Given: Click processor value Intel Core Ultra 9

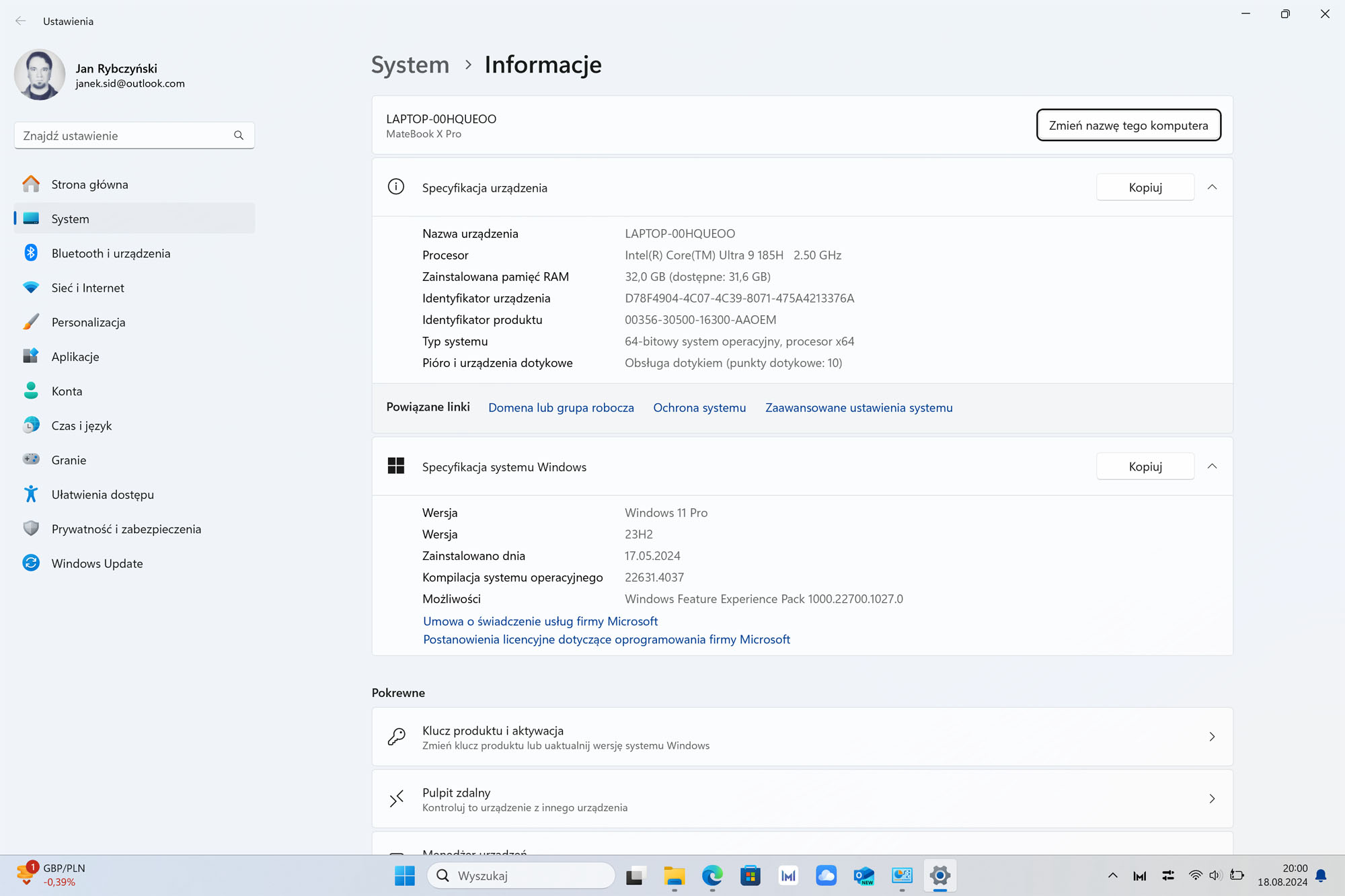Looking at the screenshot, I should coord(733,255).
